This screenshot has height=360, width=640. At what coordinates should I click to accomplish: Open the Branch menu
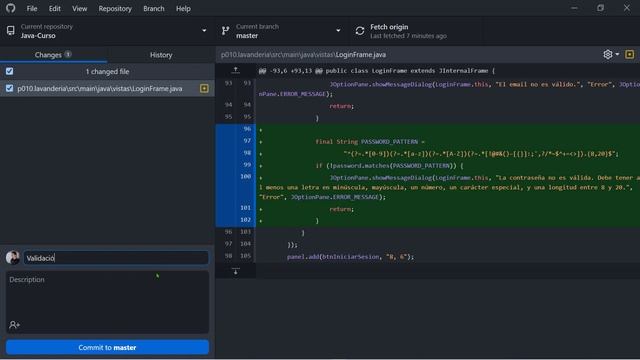154,9
